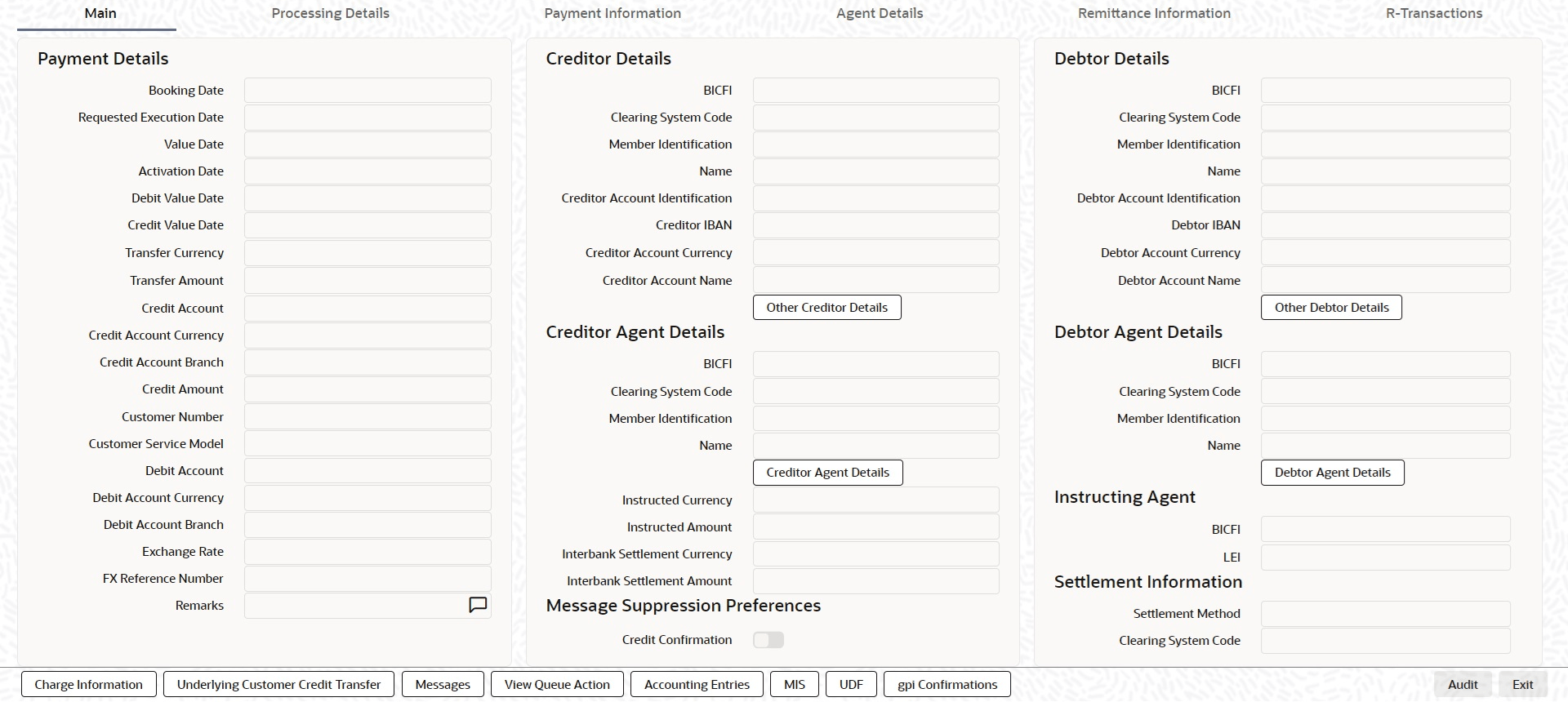This screenshot has width=1568, height=702.
Task: Click the Settlement Method field
Action: (x=1386, y=614)
